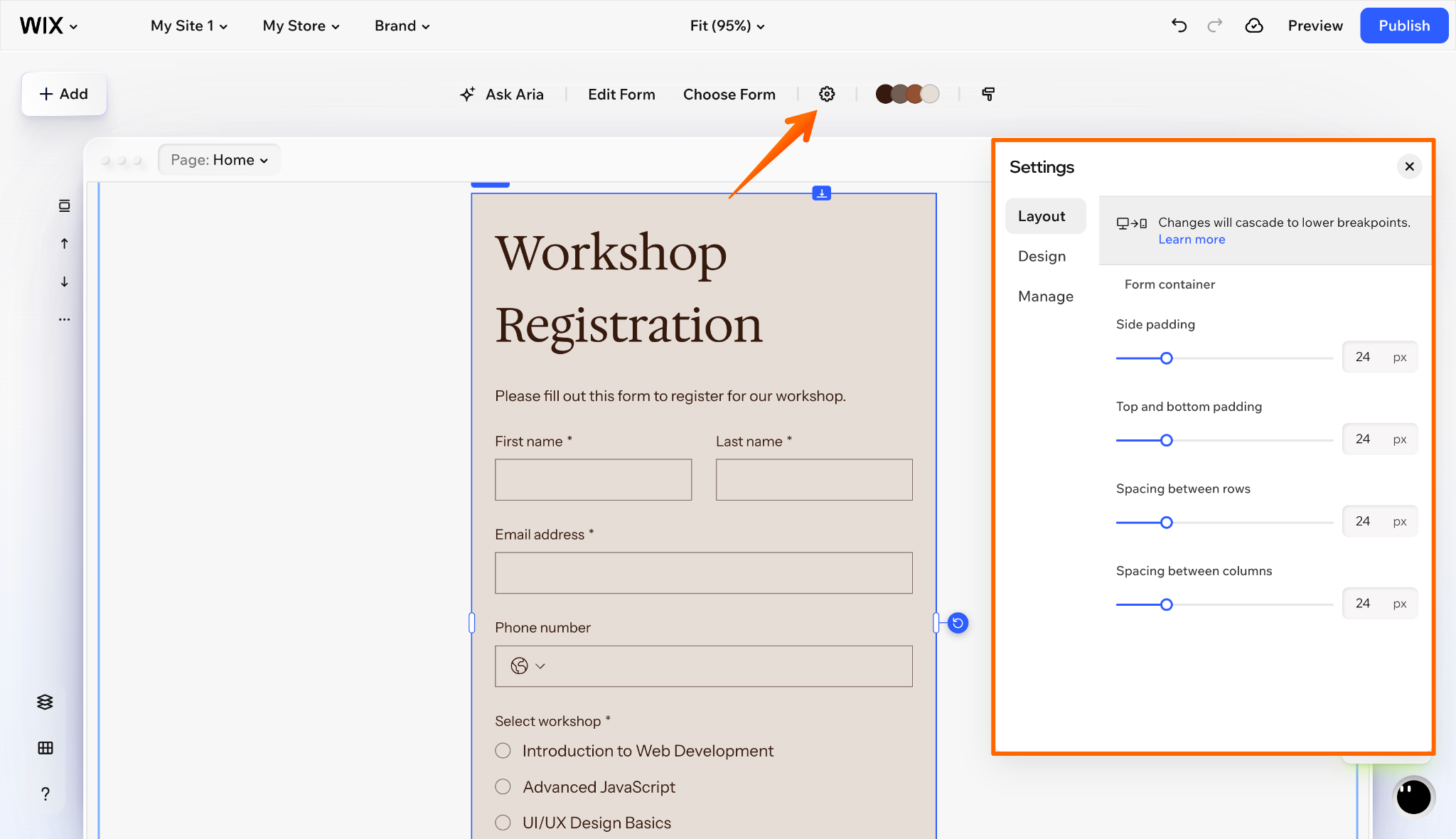The image size is (1456, 839).
Task: Click the Add button
Action: tap(64, 94)
